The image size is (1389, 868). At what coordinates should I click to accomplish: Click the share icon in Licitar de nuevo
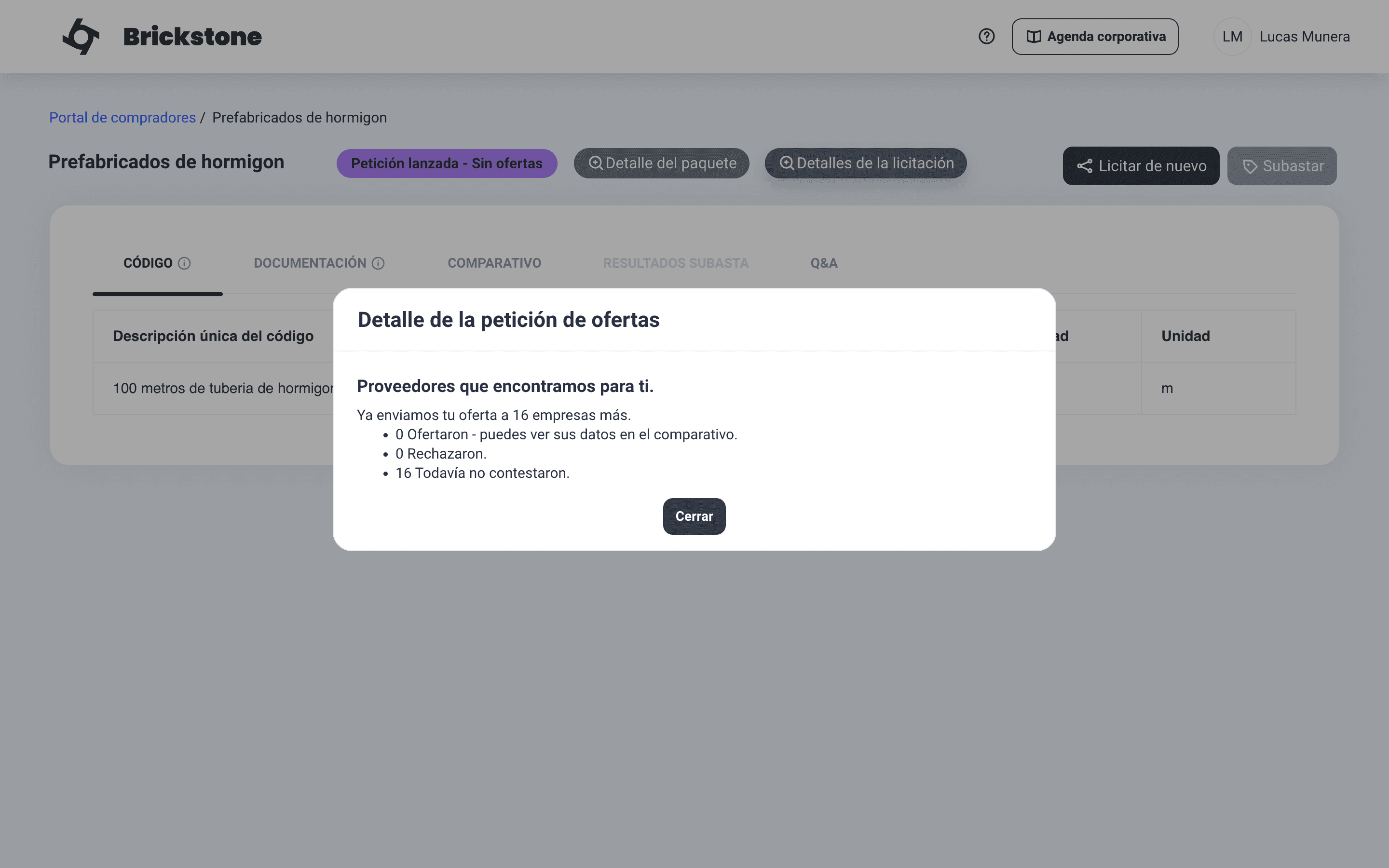point(1084,166)
